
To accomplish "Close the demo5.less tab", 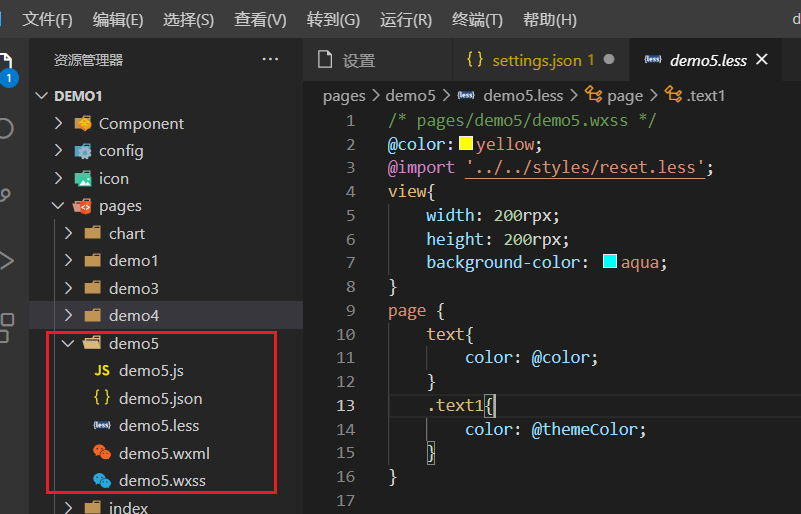I will [x=762, y=59].
